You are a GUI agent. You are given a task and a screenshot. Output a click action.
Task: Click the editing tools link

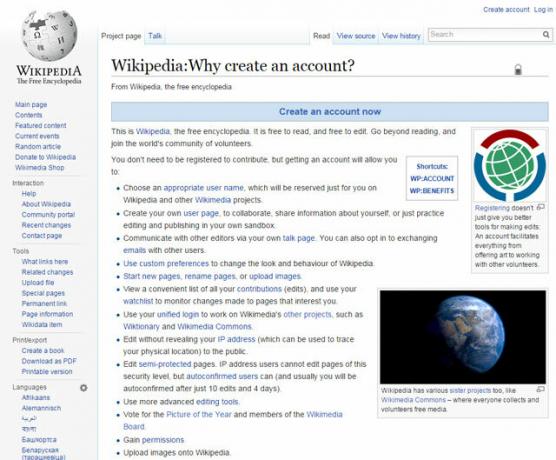[217, 402]
